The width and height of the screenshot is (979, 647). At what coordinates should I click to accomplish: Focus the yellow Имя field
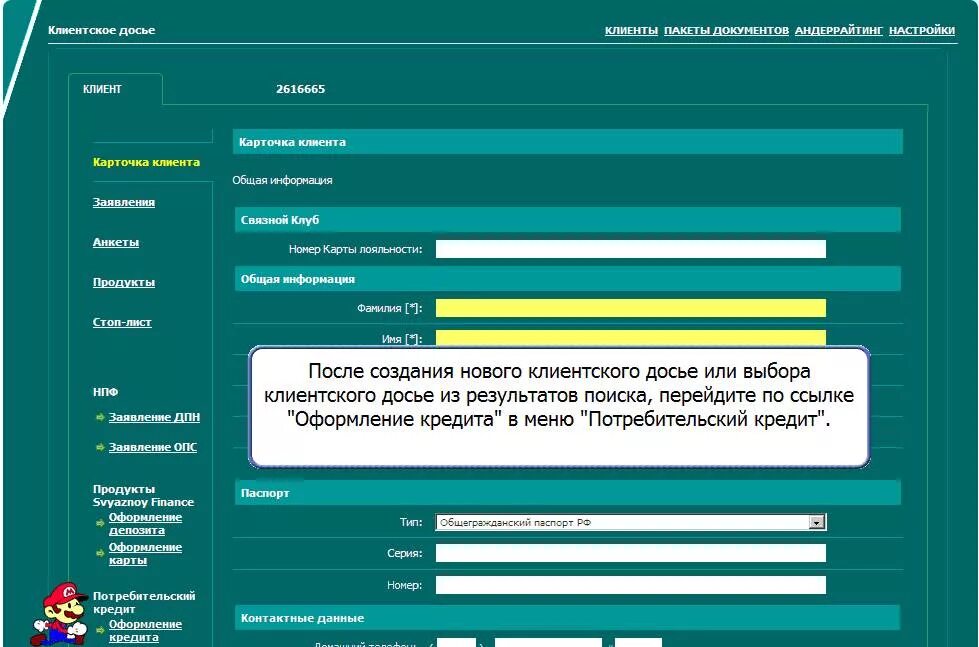click(x=631, y=338)
